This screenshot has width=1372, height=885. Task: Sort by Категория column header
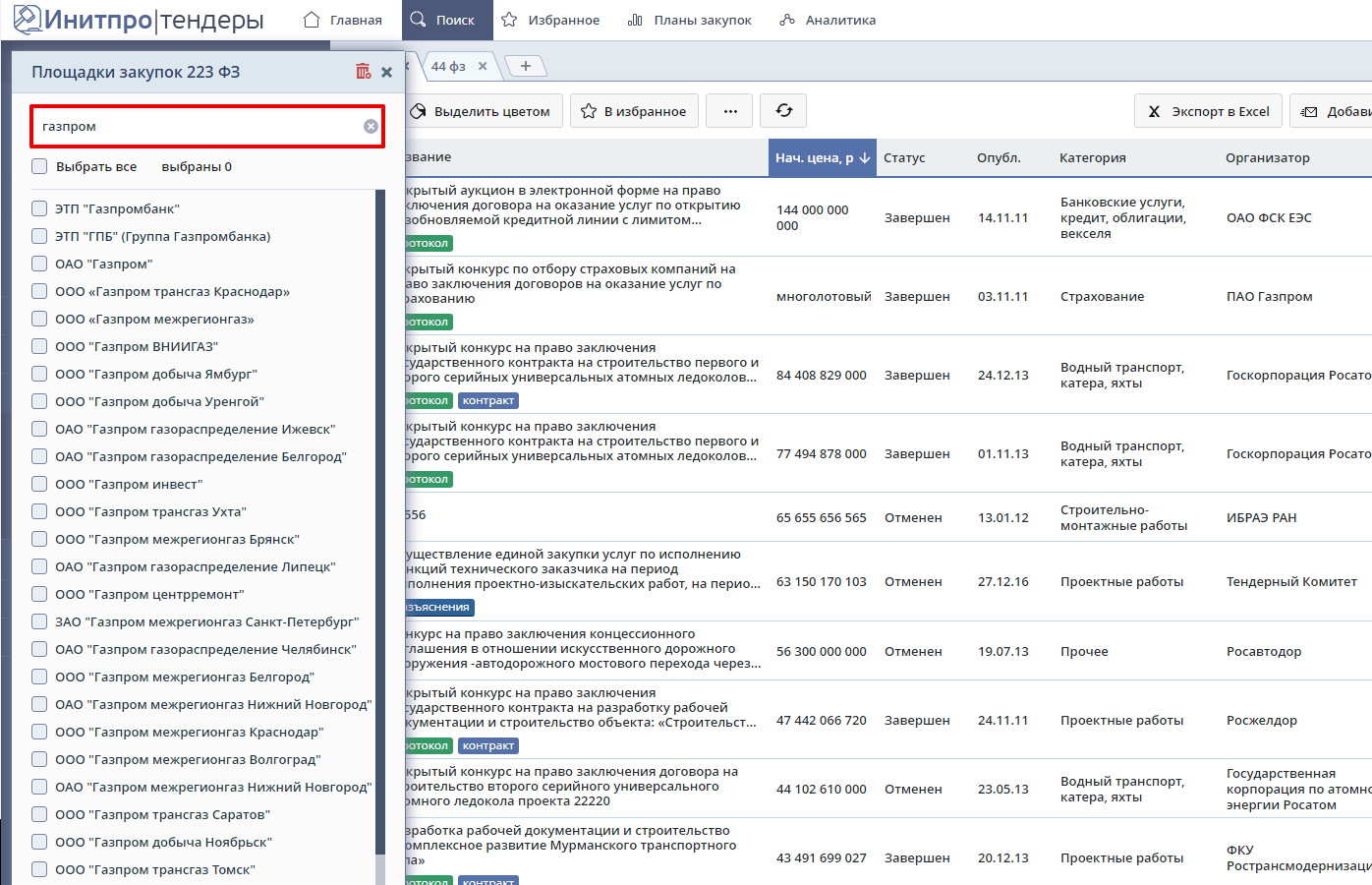1093,157
